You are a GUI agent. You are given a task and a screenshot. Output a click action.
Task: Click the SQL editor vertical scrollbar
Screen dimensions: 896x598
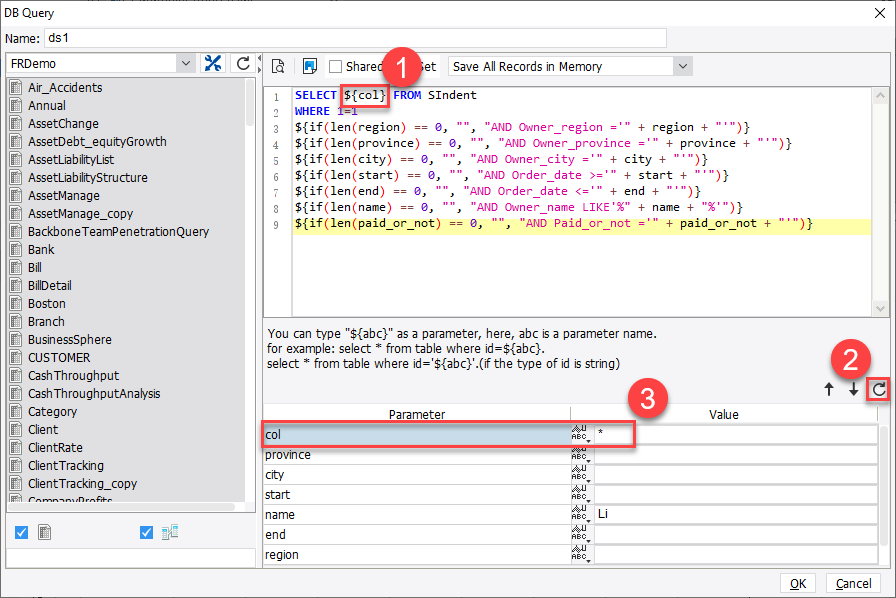tap(880, 200)
